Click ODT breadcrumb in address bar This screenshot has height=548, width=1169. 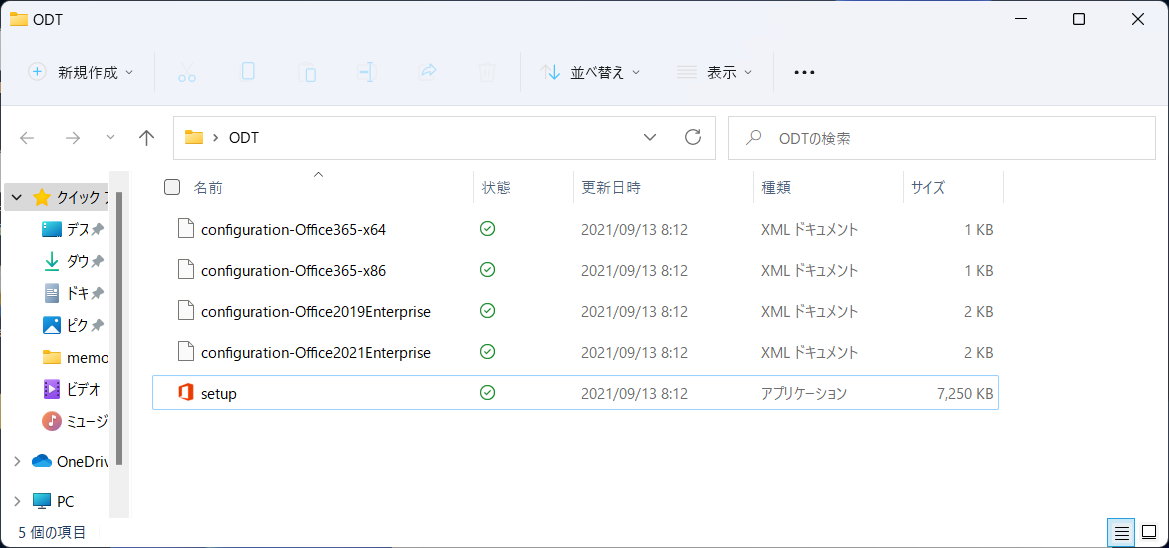(244, 138)
